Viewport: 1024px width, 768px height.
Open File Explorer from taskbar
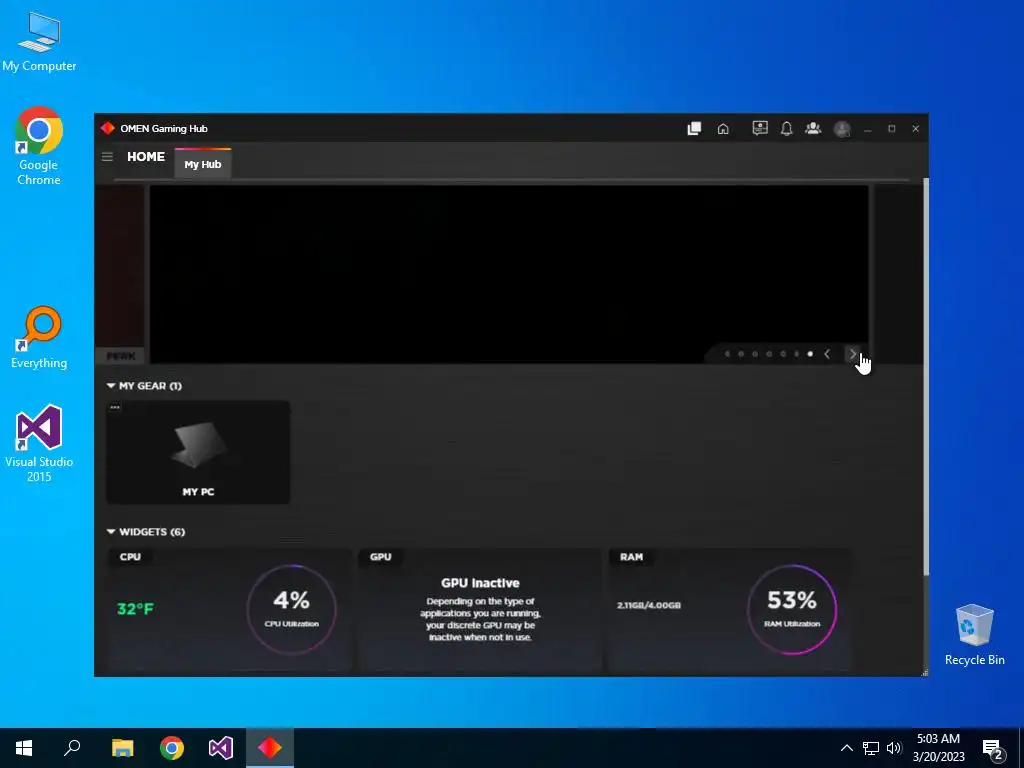[122, 748]
